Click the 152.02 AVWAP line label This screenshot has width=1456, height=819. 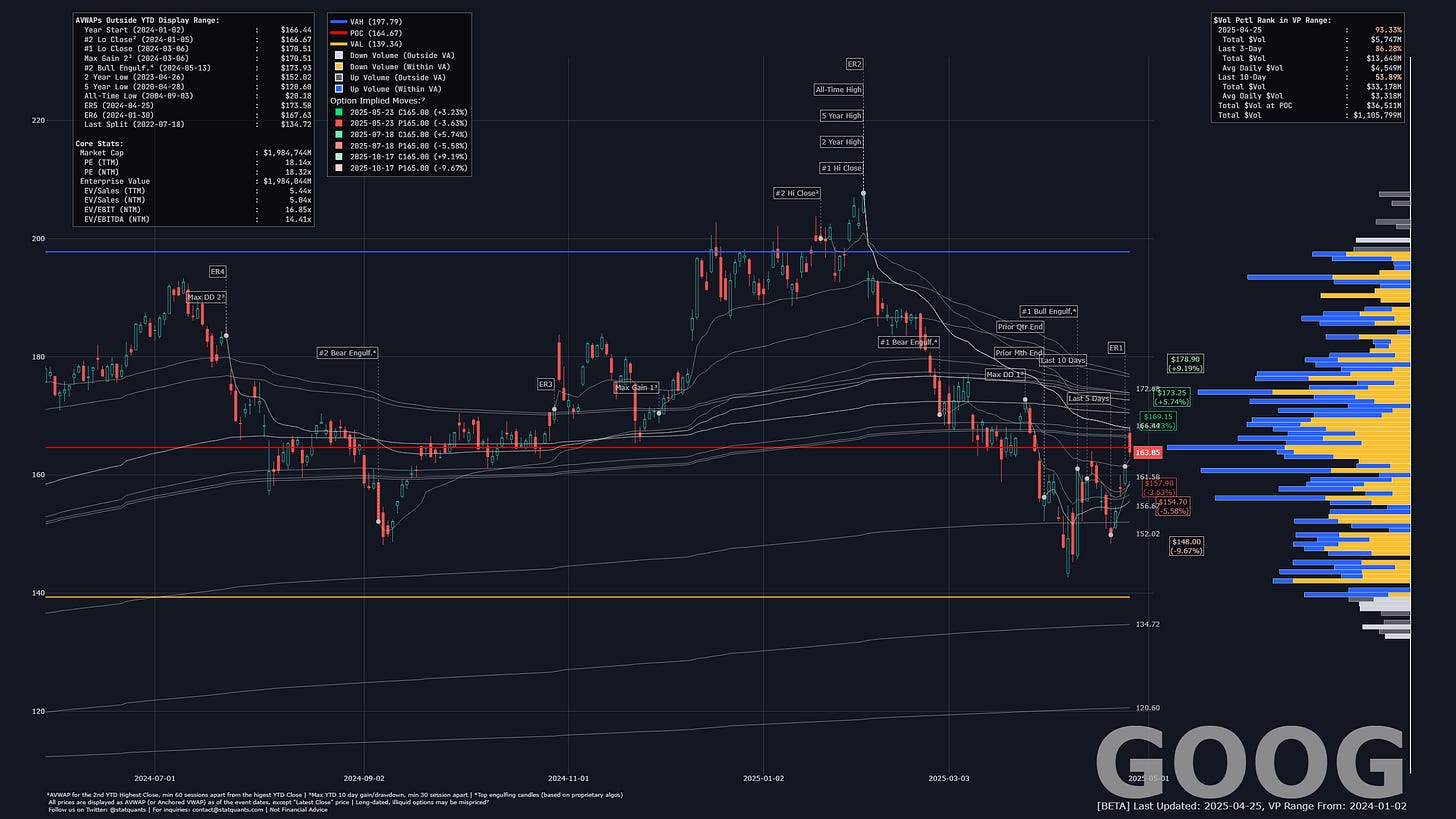[x=1148, y=534]
